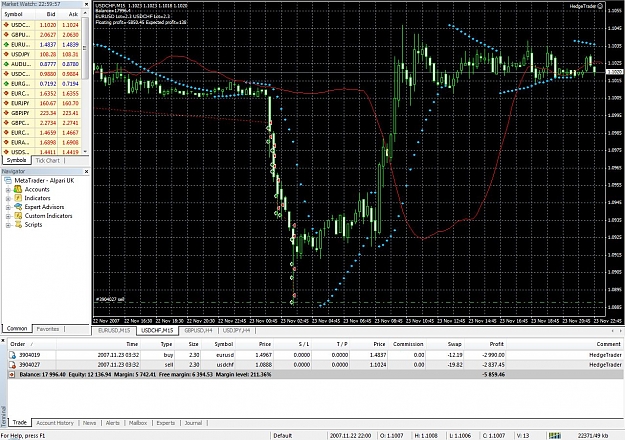Close the Terminal panel

[x=3, y=341]
